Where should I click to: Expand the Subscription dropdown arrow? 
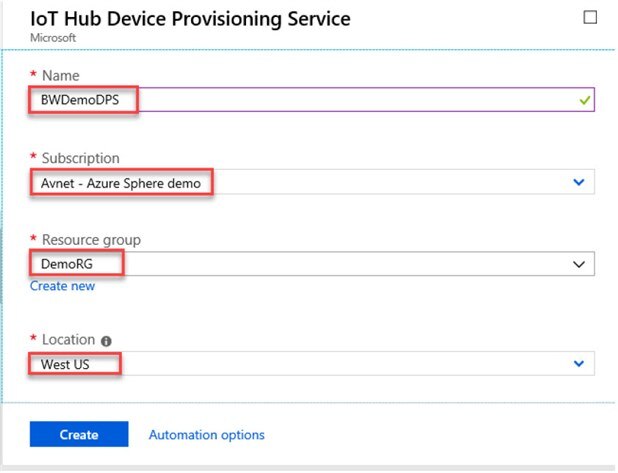click(x=578, y=182)
